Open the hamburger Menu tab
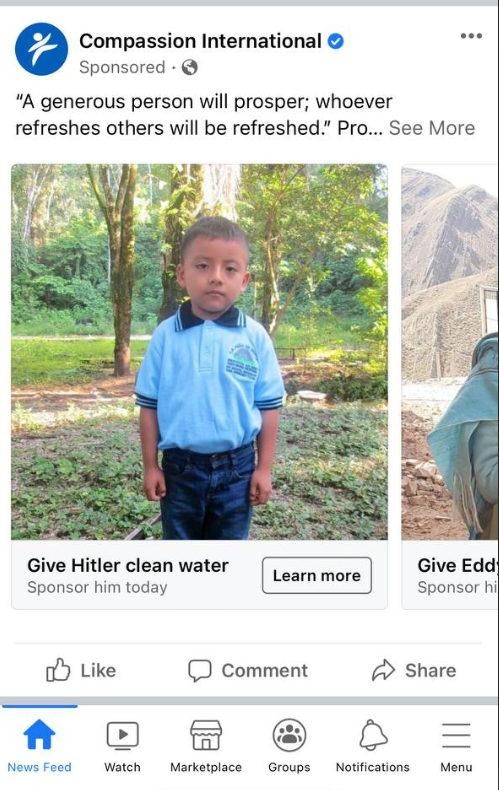This screenshot has height=790, width=499. point(456,746)
